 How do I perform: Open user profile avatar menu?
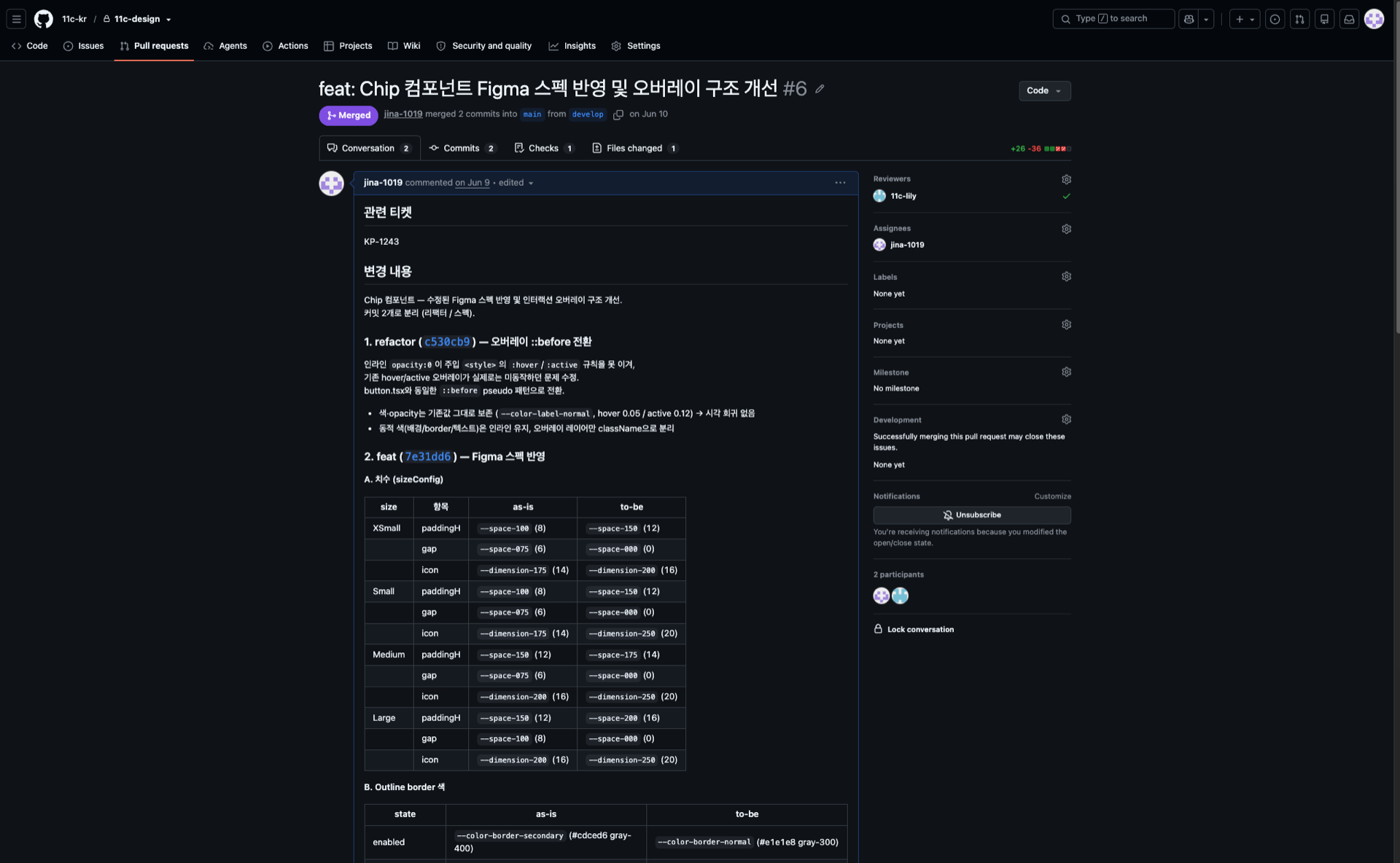tap(1374, 19)
